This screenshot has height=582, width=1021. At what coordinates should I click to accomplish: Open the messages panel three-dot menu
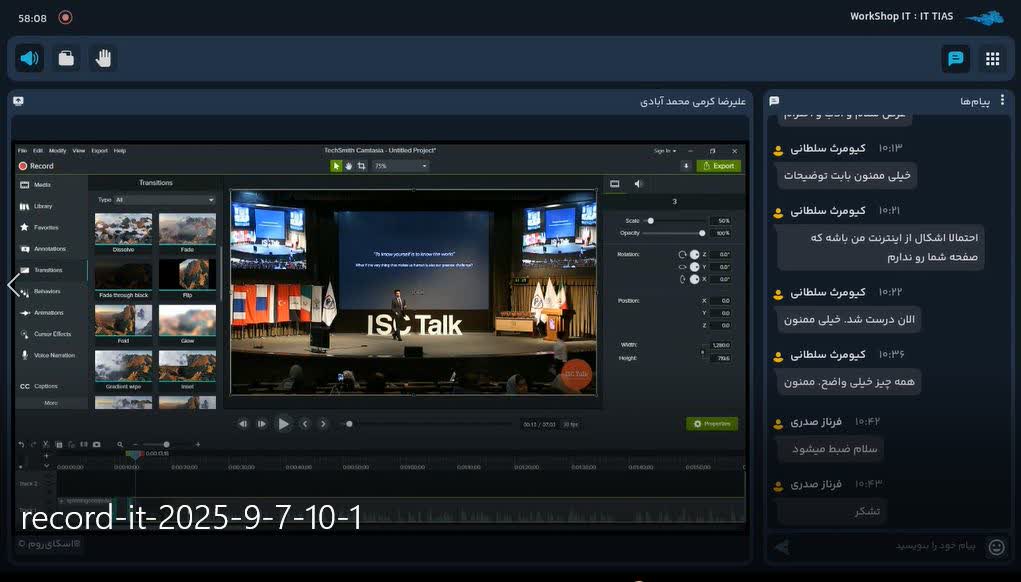click(1002, 100)
